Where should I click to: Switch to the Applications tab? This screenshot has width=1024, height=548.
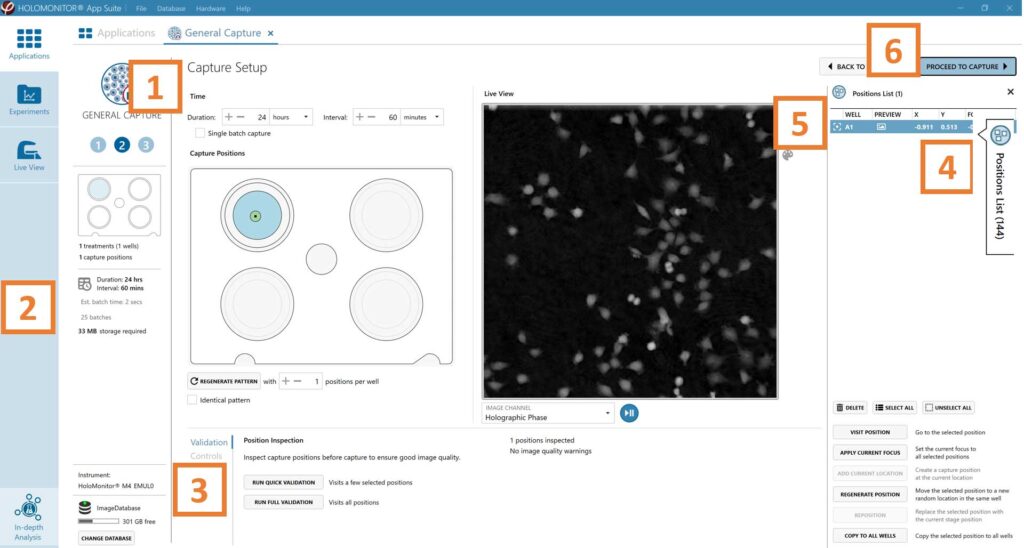coord(117,33)
